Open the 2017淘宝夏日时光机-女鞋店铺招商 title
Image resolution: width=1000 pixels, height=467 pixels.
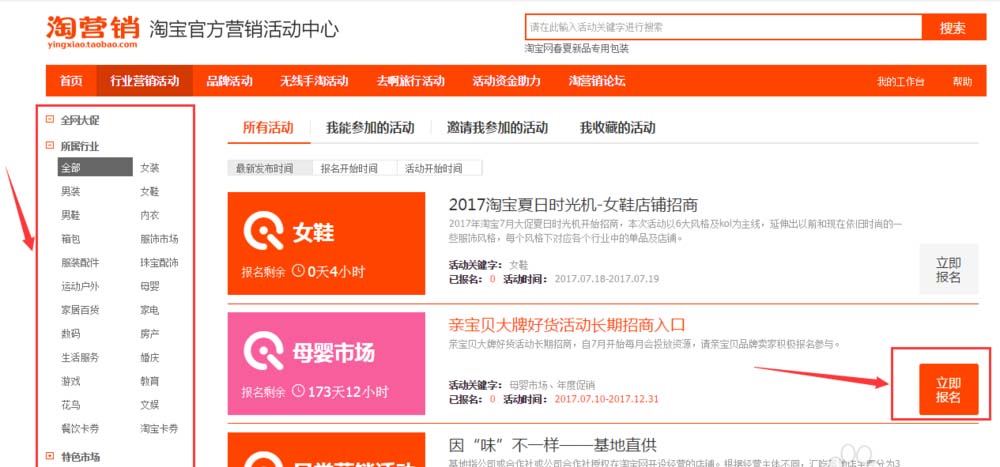[573, 205]
